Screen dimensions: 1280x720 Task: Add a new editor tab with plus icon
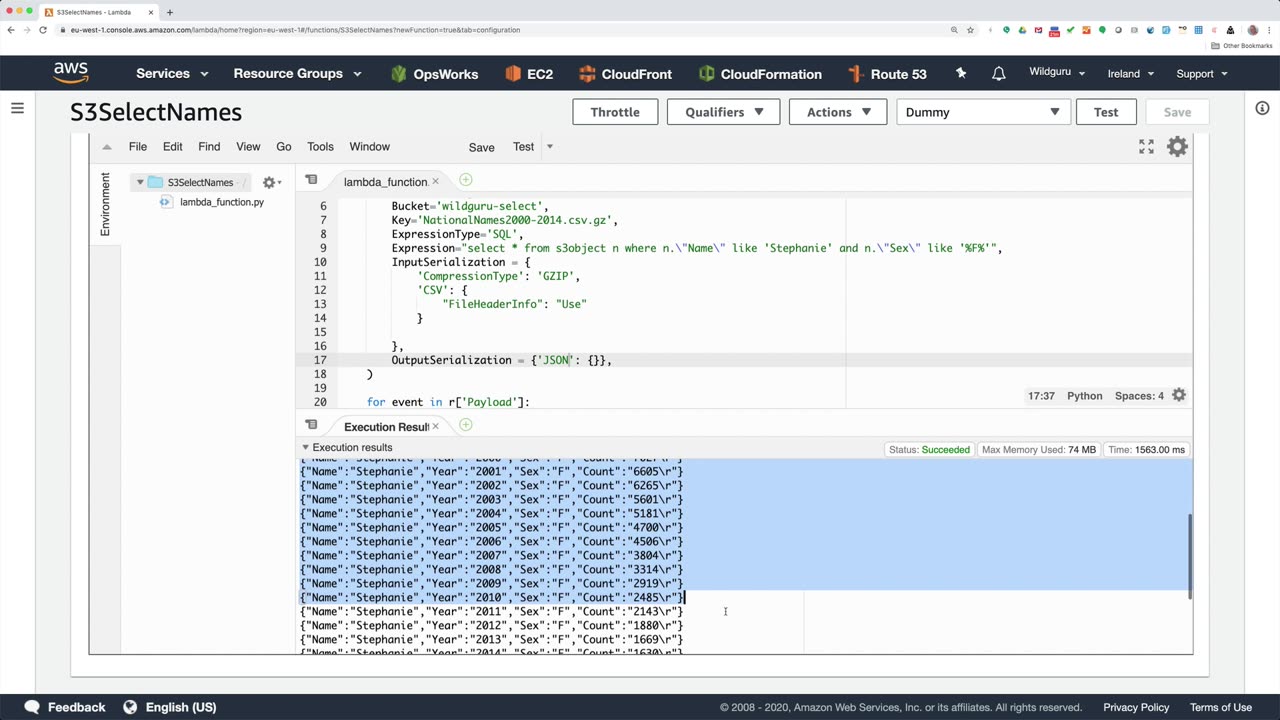click(465, 180)
